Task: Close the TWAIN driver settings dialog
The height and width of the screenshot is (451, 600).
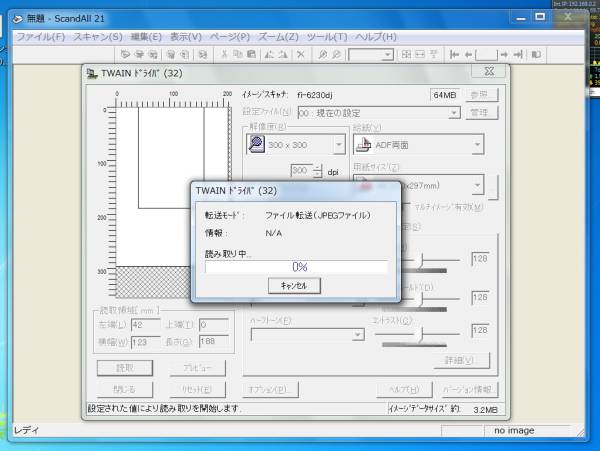Action: pyautogui.click(x=489, y=71)
